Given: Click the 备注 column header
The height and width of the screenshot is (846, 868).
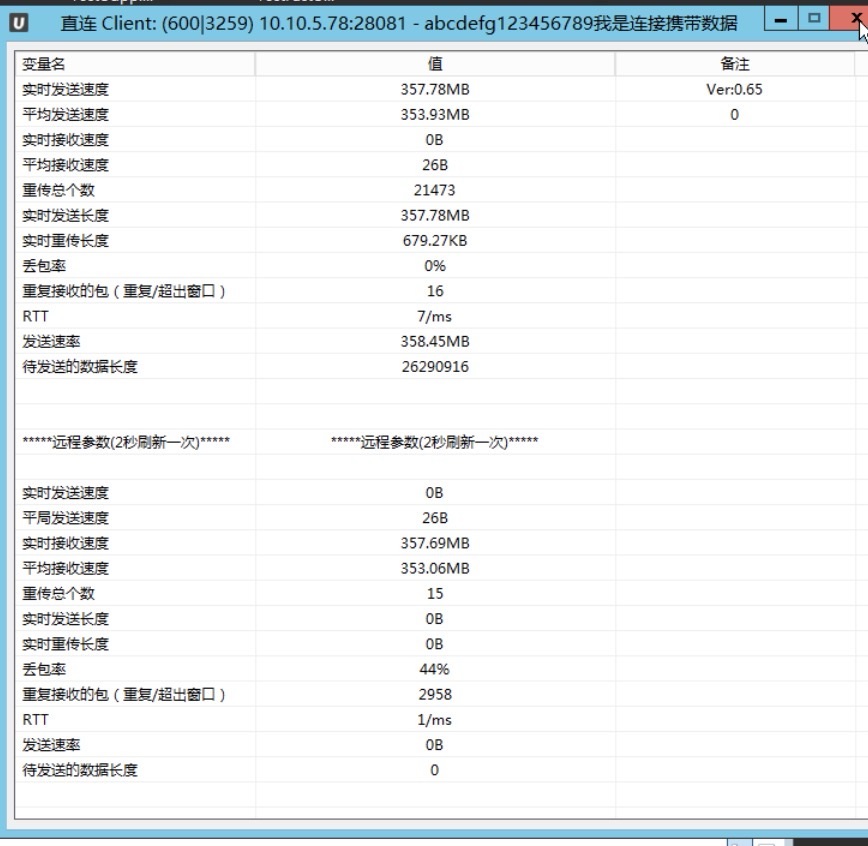Looking at the screenshot, I should coord(735,64).
